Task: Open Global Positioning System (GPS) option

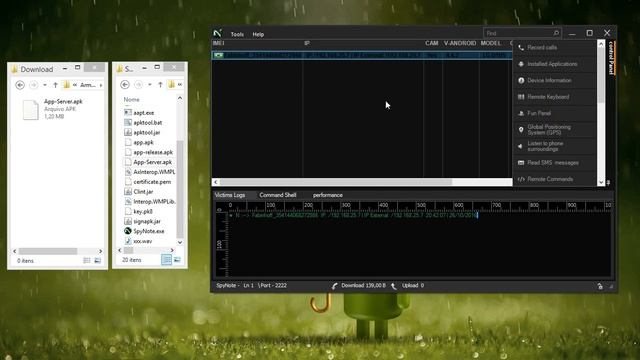Action: [549, 130]
